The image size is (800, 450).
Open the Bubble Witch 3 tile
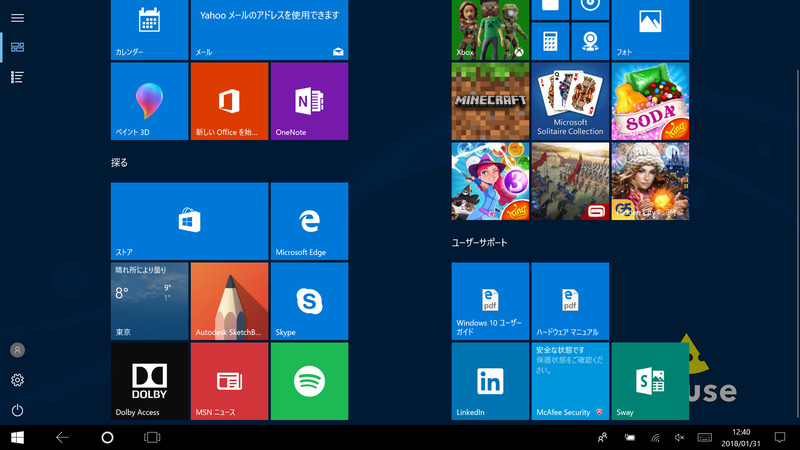pos(490,181)
